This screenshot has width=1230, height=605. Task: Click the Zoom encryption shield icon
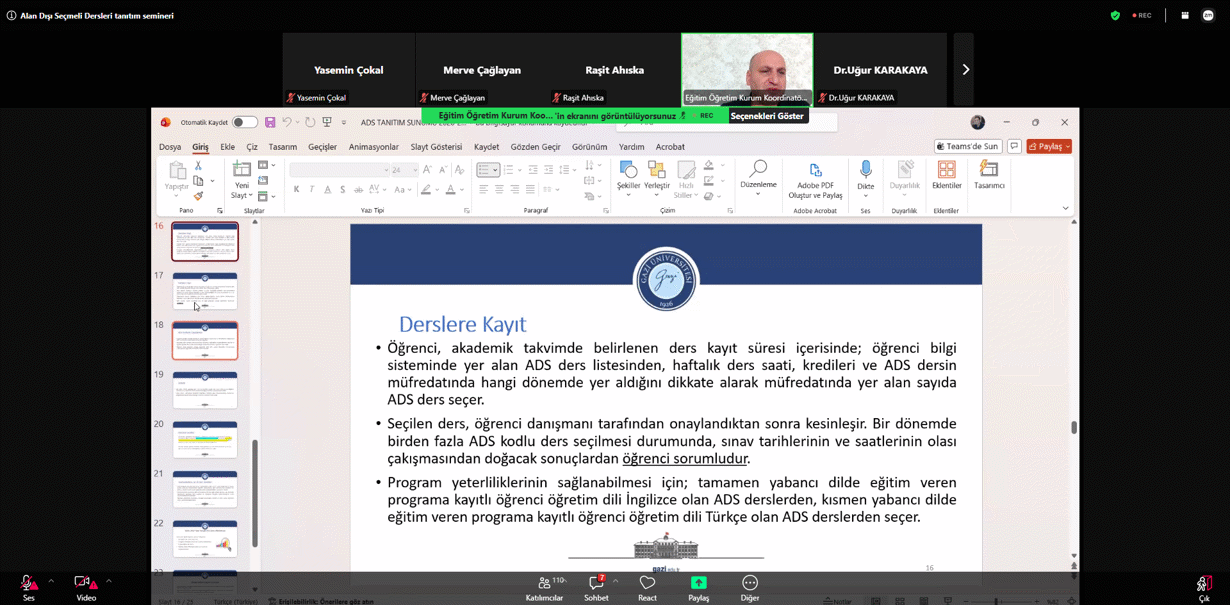[x=1115, y=15]
